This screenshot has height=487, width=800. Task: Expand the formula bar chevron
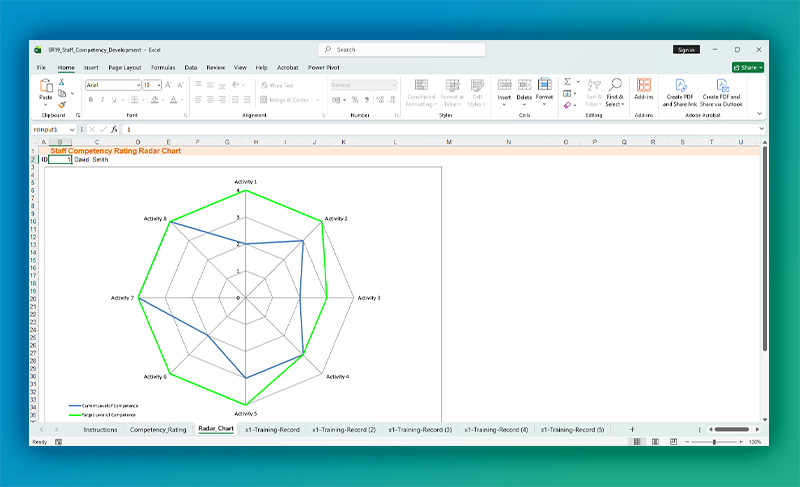762,129
